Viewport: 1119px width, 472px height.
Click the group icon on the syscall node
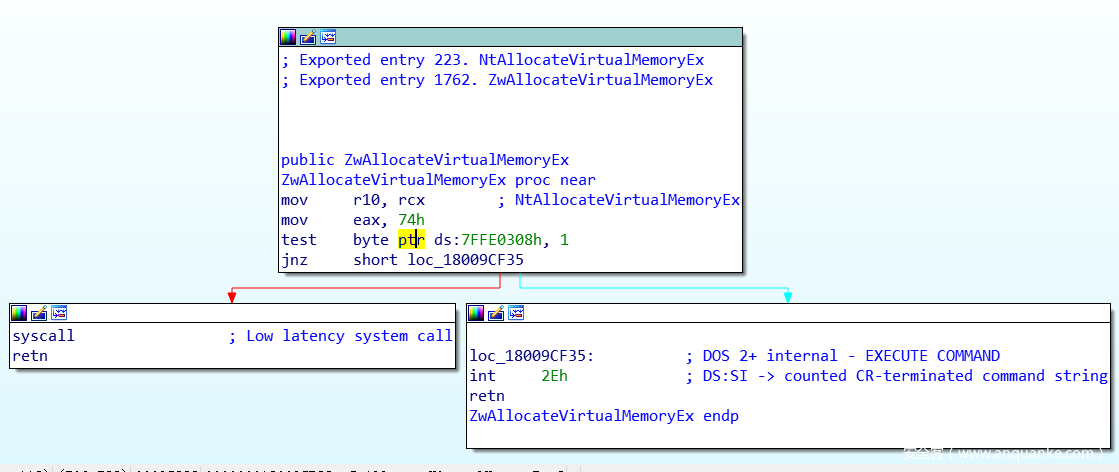pos(59,313)
